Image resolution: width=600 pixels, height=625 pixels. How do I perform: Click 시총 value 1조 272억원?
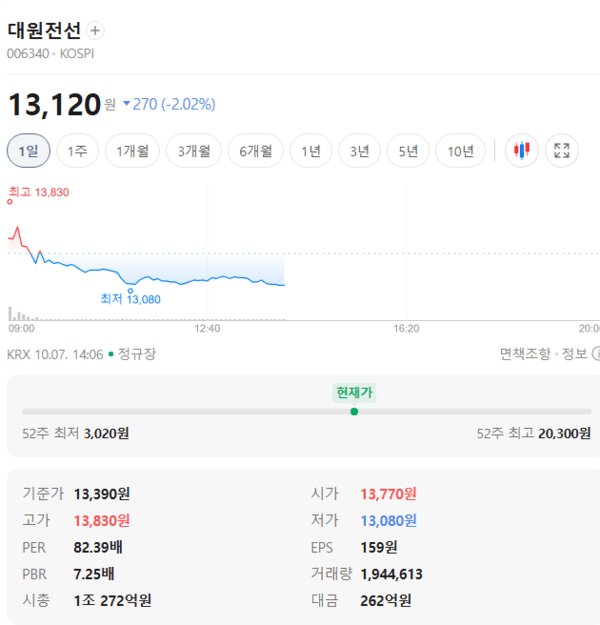pos(112,600)
